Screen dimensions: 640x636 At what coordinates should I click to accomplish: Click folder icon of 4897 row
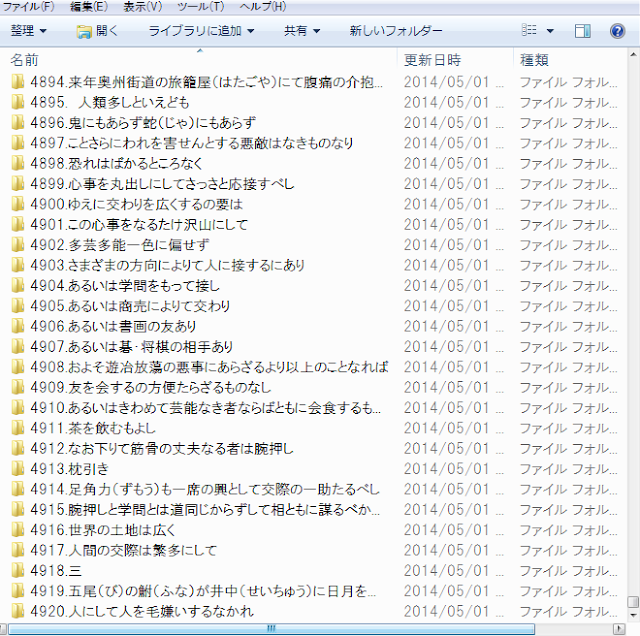(x=18, y=143)
